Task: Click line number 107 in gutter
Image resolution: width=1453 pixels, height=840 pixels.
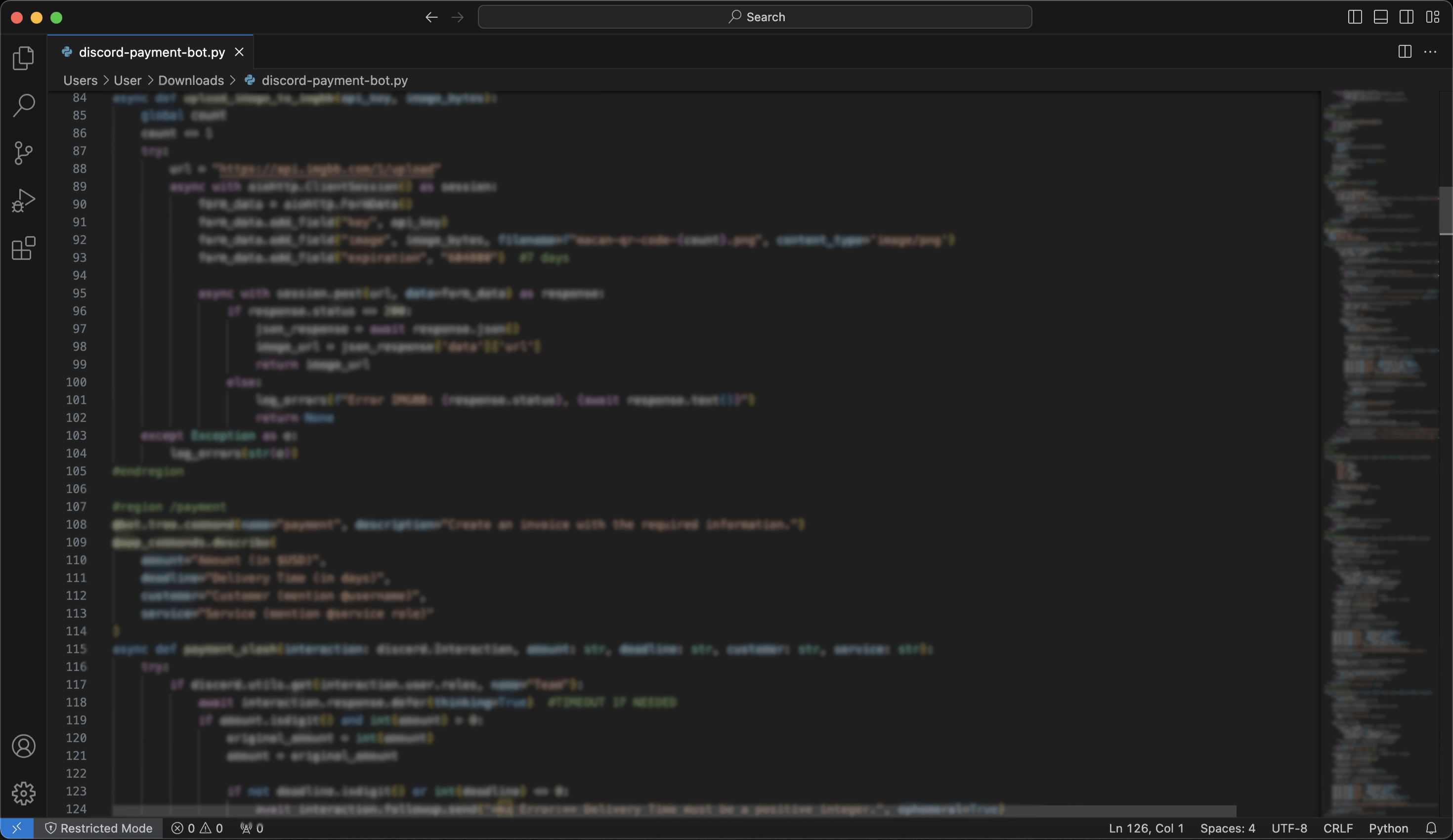Action: [x=76, y=506]
